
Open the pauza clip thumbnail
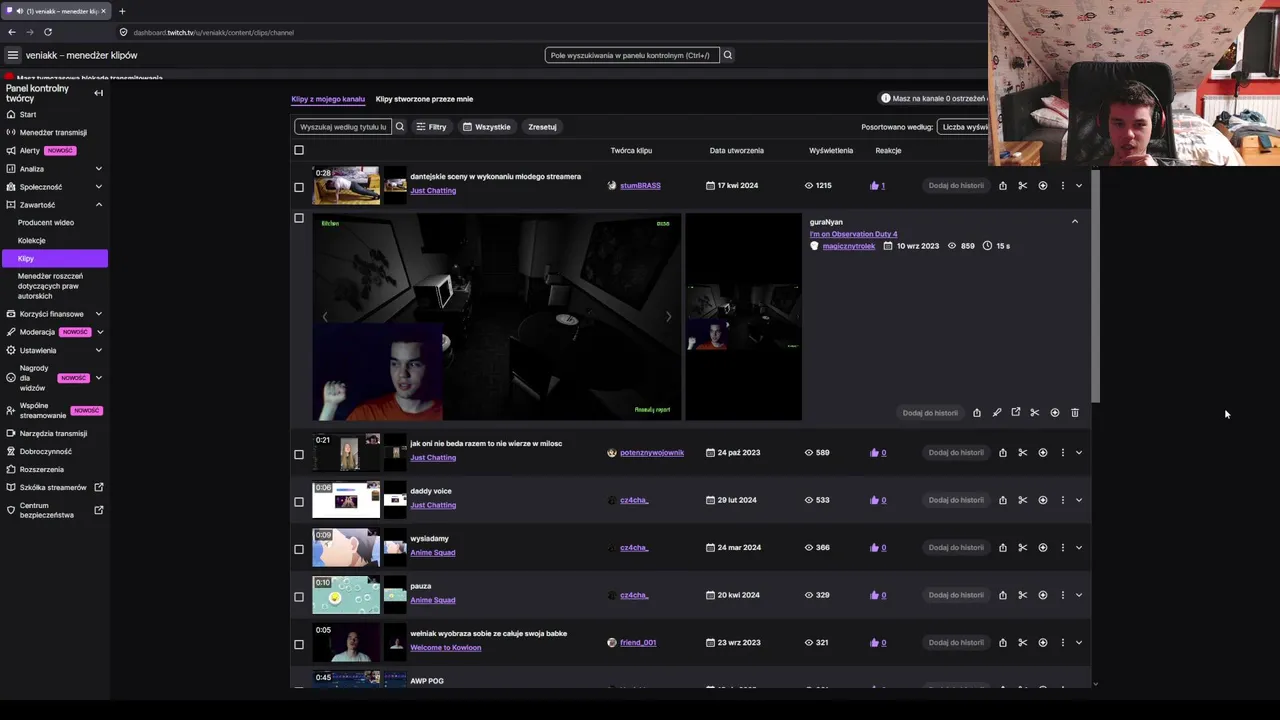(x=346, y=595)
